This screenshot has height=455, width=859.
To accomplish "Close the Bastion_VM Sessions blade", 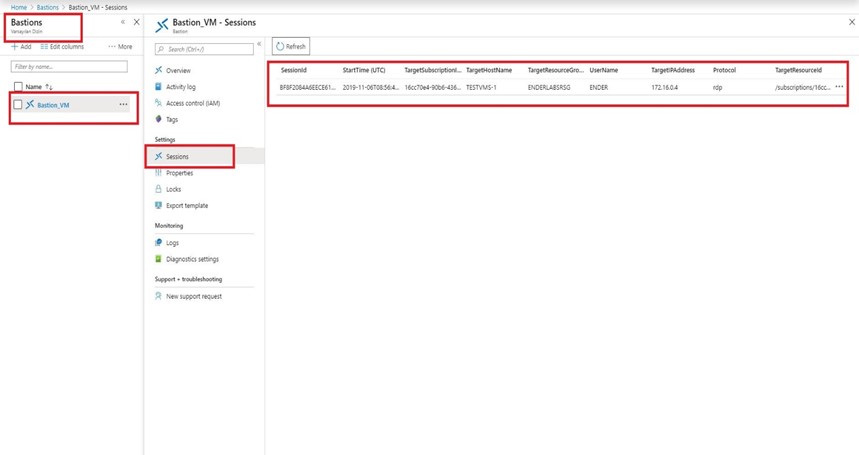I will click(852, 22).
